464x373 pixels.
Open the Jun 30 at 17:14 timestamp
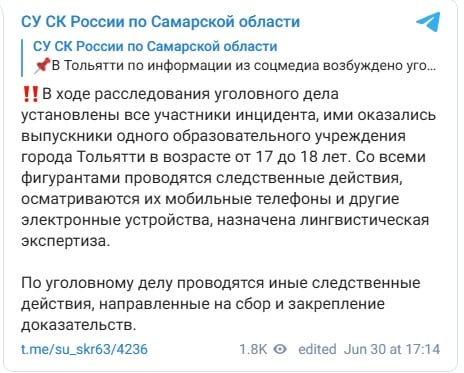coord(392,349)
